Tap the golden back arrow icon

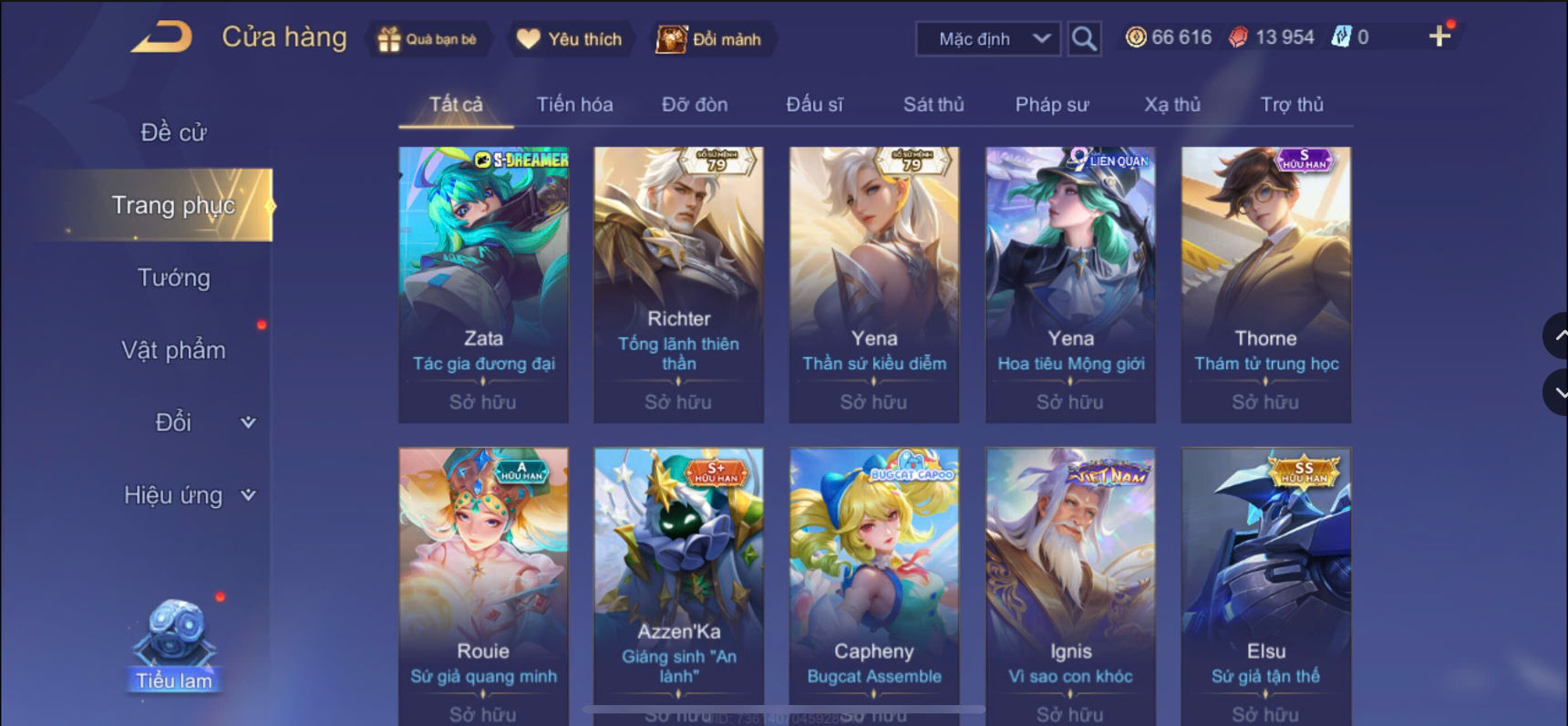pyautogui.click(x=161, y=37)
